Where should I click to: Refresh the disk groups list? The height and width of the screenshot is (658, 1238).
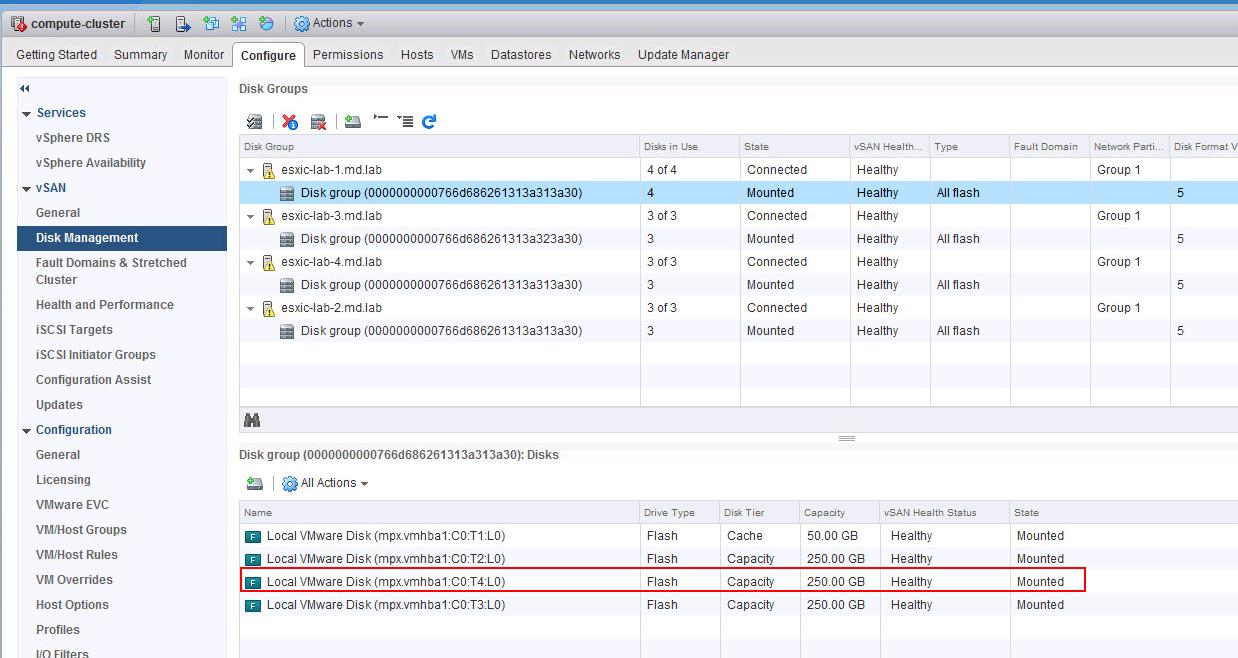(x=429, y=122)
